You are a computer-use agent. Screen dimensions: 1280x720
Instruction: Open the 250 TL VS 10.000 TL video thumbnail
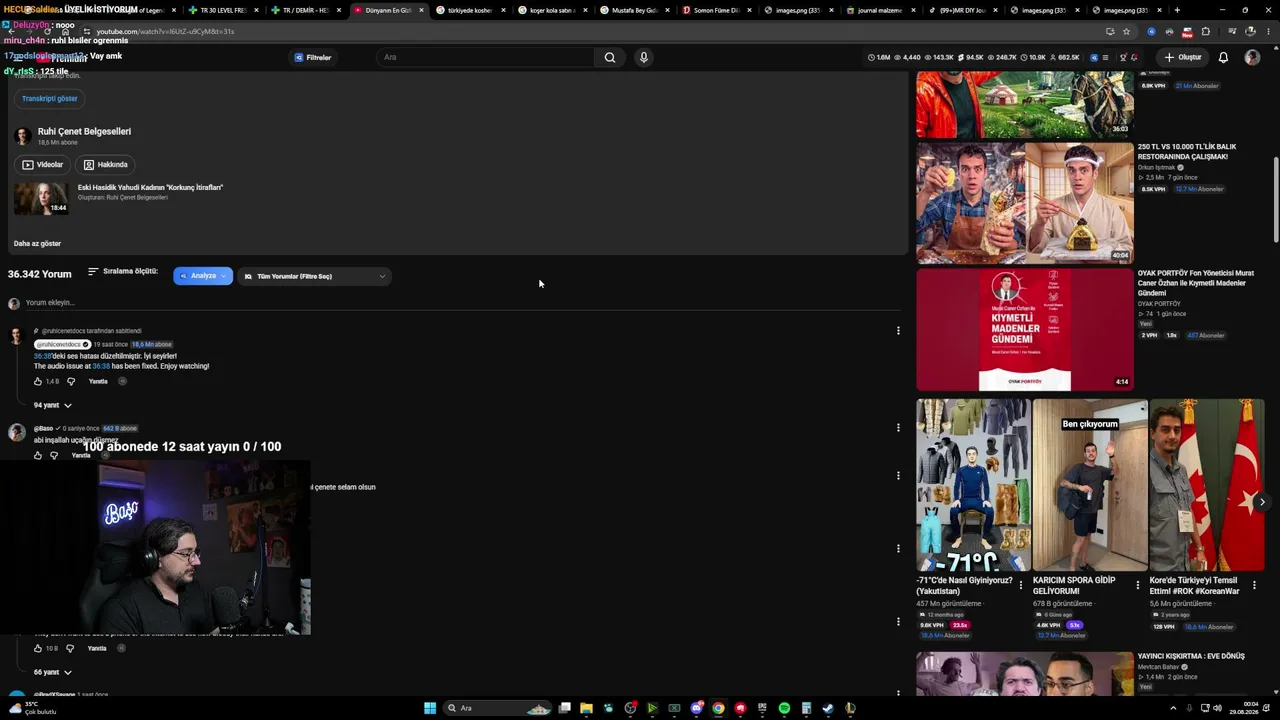[x=1025, y=202]
